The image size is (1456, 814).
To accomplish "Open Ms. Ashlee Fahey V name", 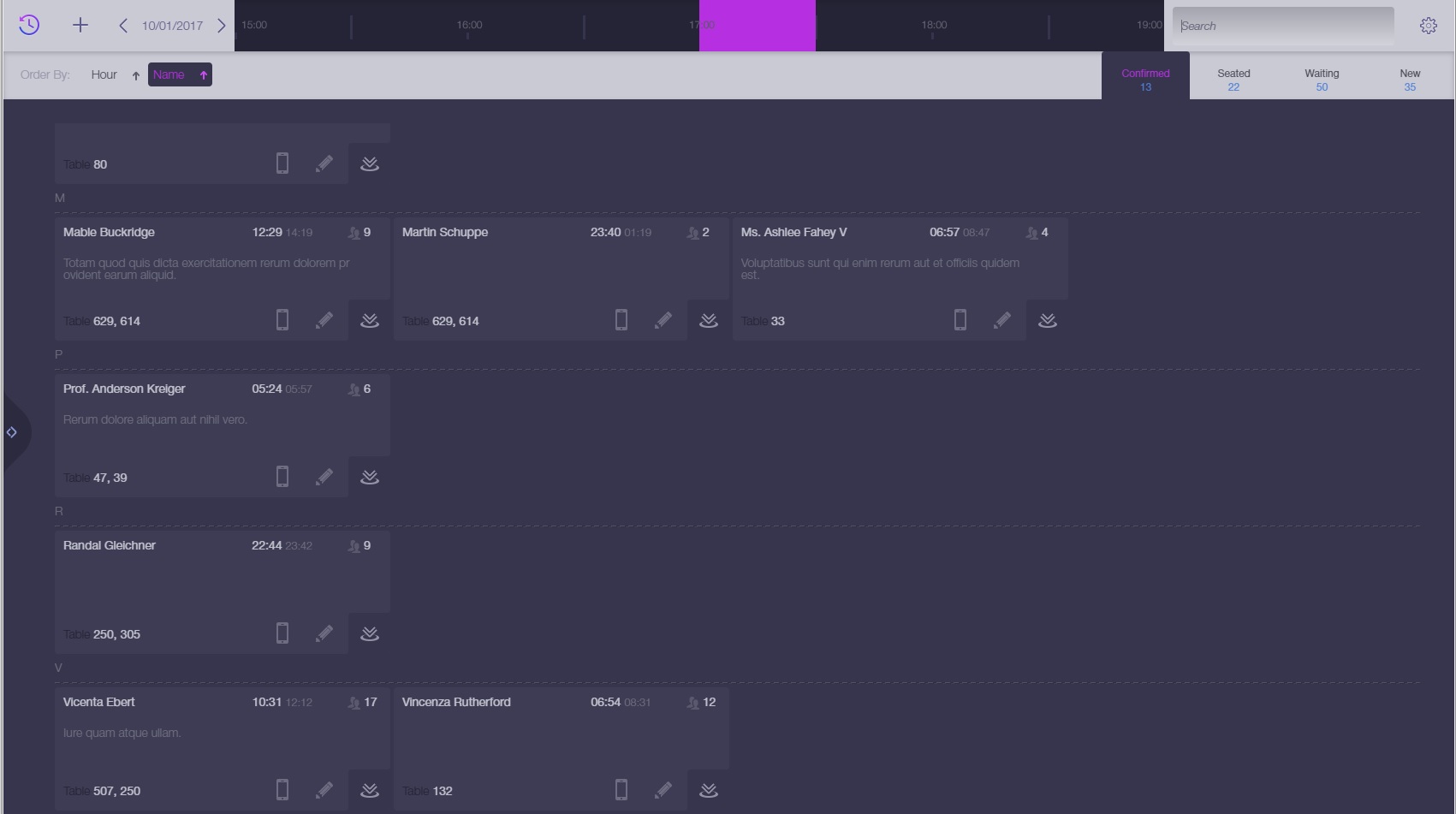I will pos(793,232).
